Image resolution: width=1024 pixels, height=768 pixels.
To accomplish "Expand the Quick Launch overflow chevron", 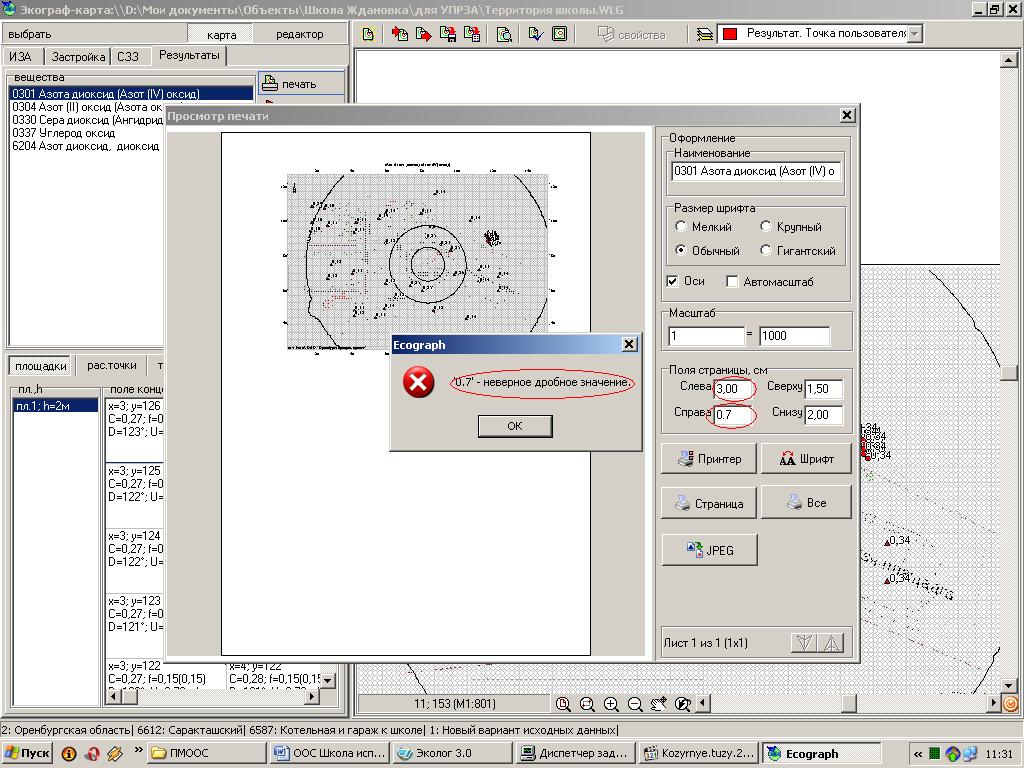I will (x=137, y=753).
